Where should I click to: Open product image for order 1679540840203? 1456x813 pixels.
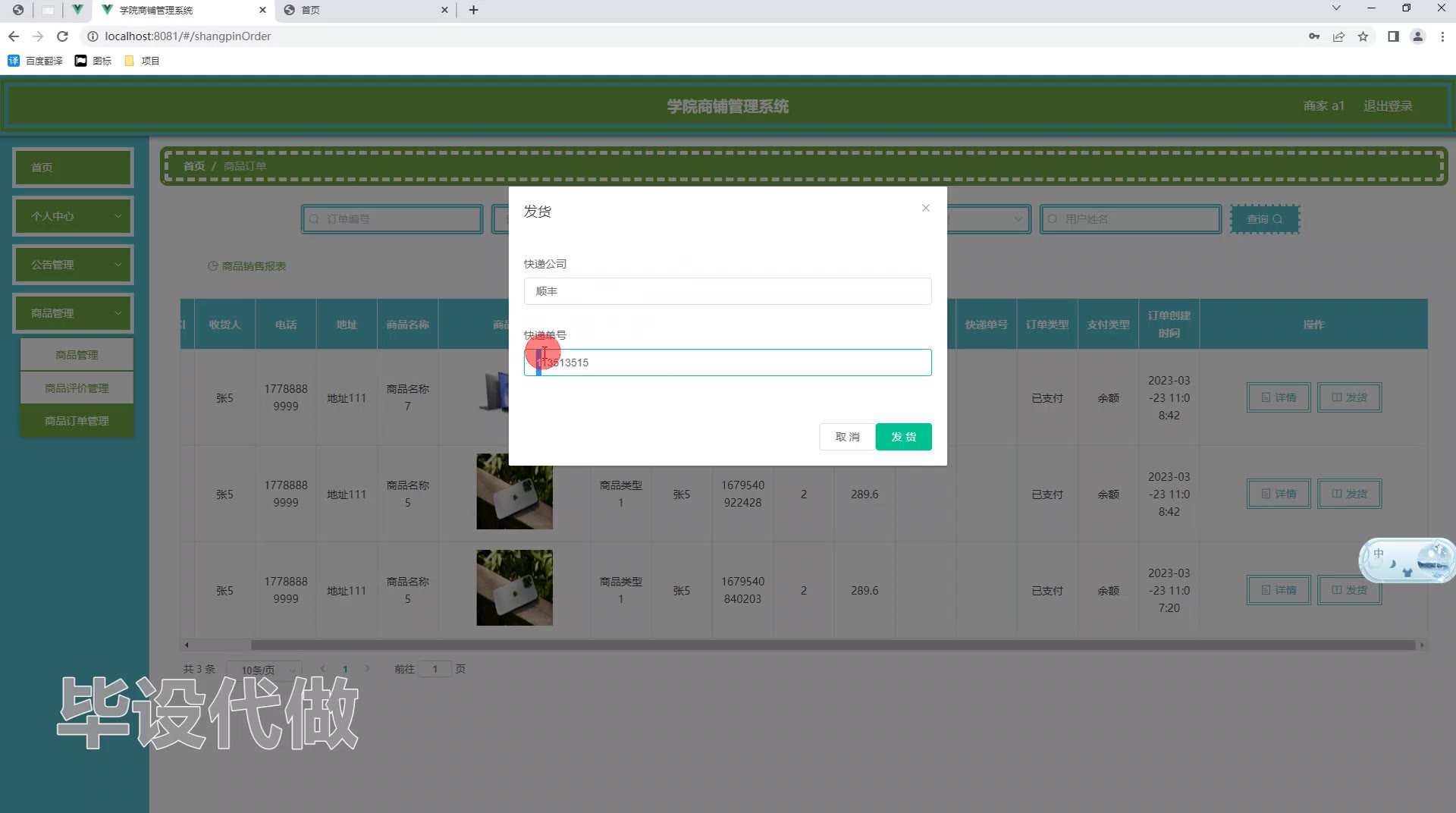(x=514, y=588)
